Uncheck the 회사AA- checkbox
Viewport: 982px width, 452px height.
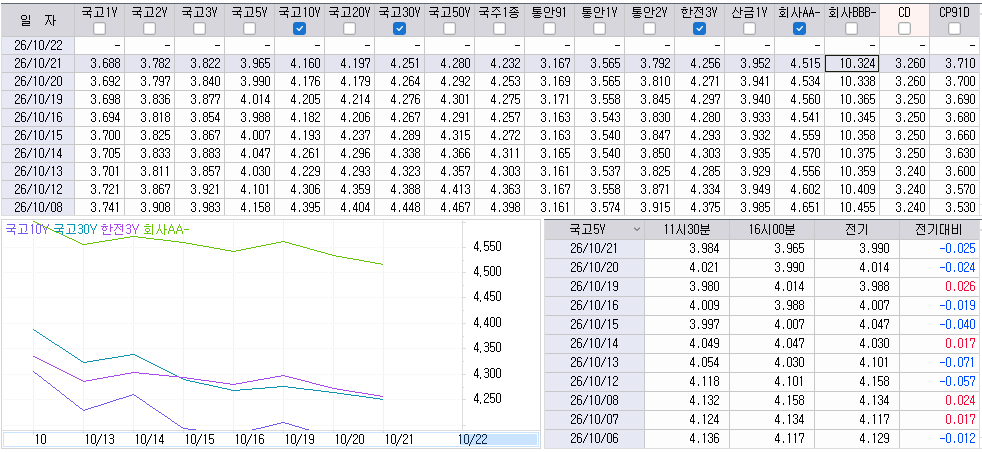tap(799, 28)
